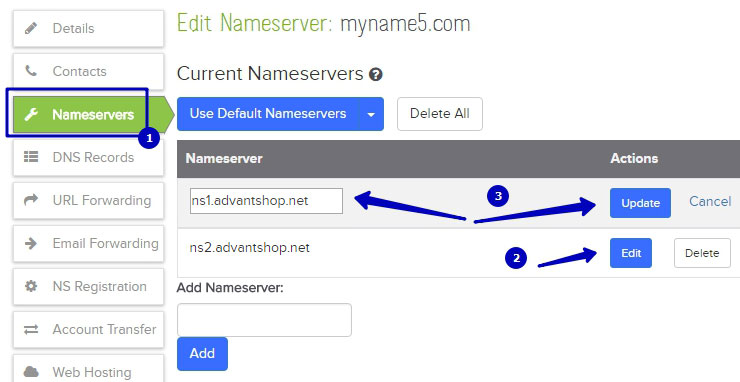
Task: Click the Add button
Action: pyautogui.click(x=202, y=354)
